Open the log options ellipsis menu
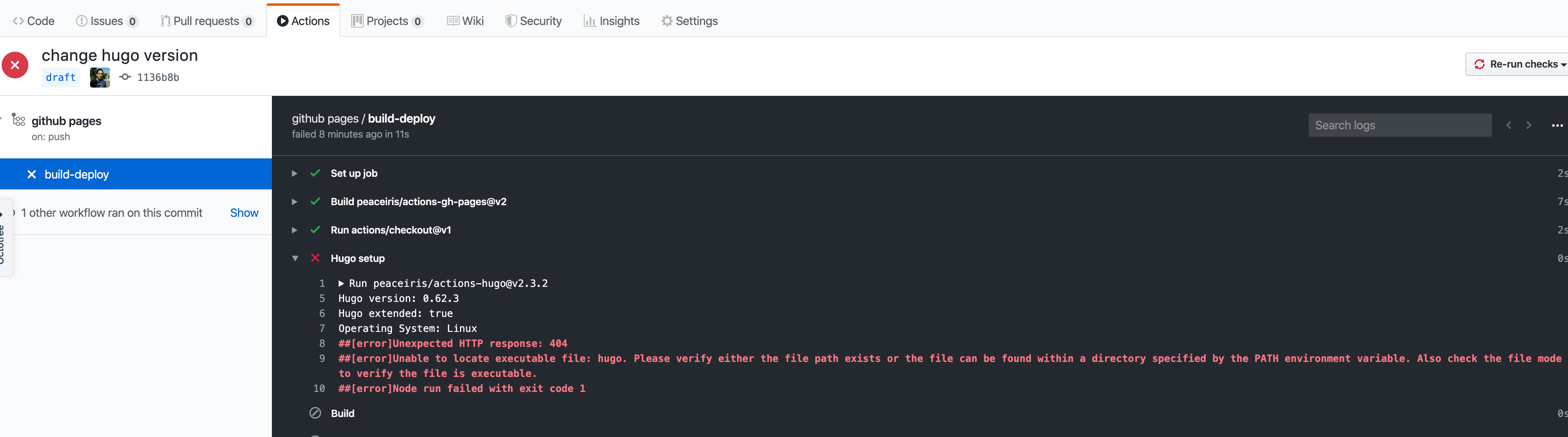Screen dimensions: 1568x437 click(x=1556, y=126)
